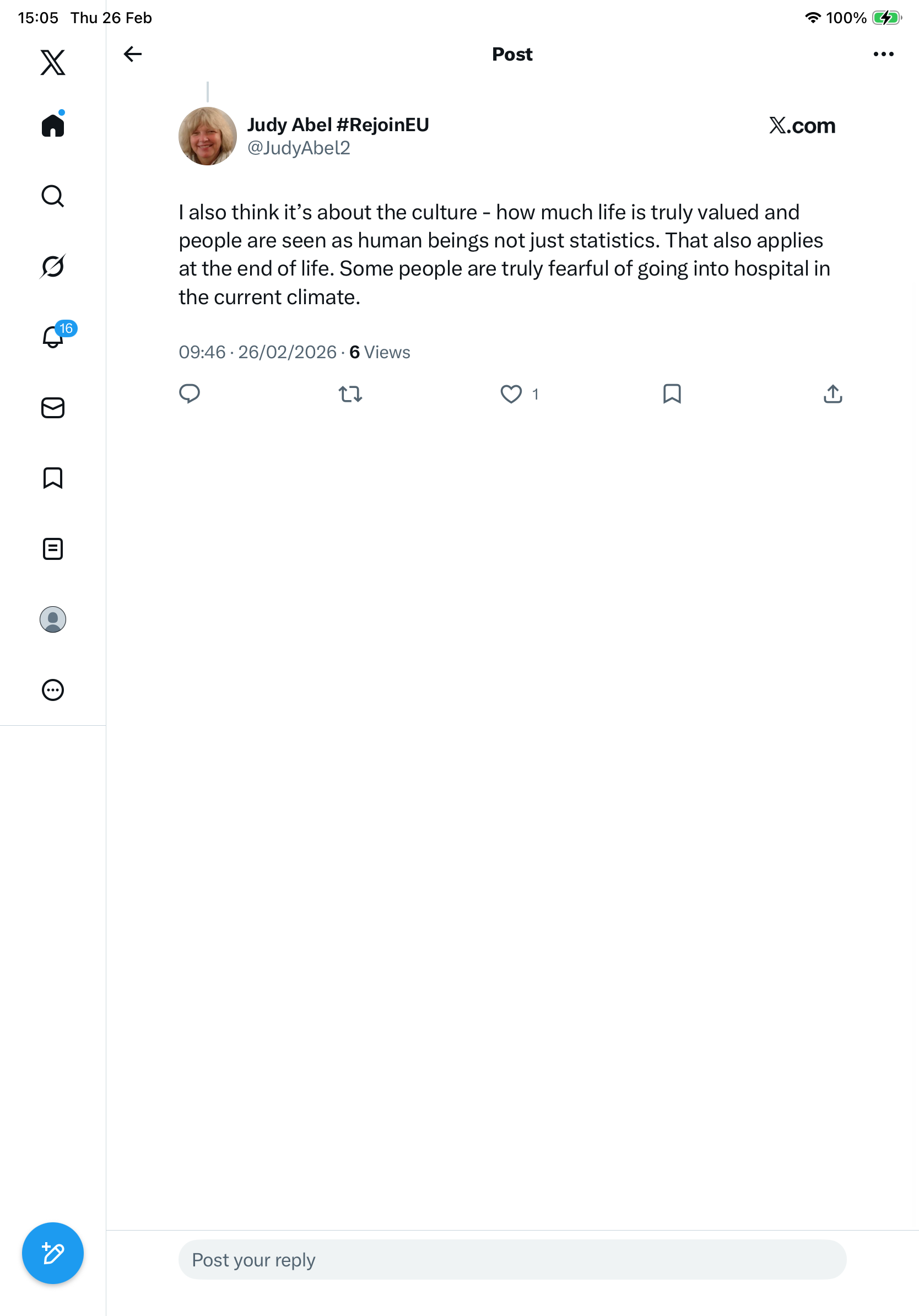The width and height of the screenshot is (919, 1316).
Task: Open Judy Abel's profile picture
Action: coord(207,137)
